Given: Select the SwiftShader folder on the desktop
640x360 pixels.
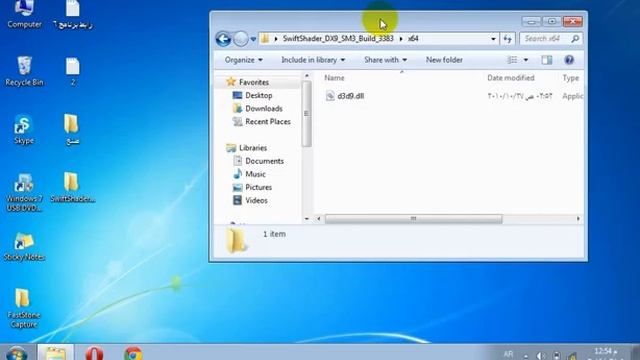Looking at the screenshot, I should [x=72, y=187].
